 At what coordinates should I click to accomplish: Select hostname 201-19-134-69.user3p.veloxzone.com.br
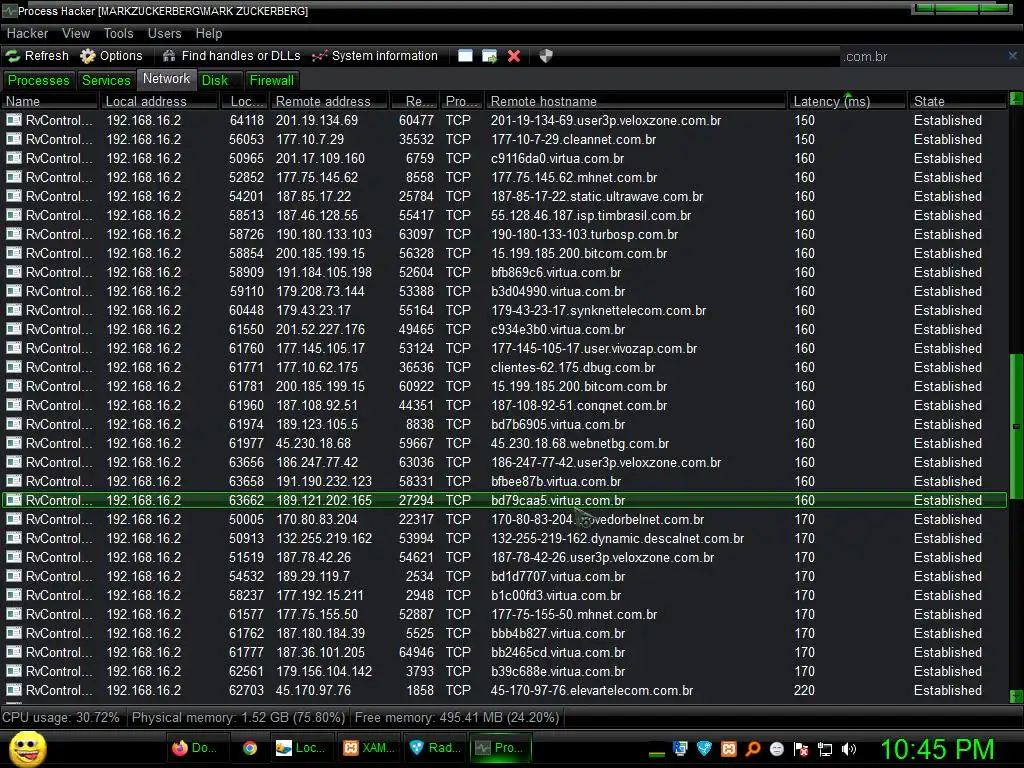click(606, 120)
